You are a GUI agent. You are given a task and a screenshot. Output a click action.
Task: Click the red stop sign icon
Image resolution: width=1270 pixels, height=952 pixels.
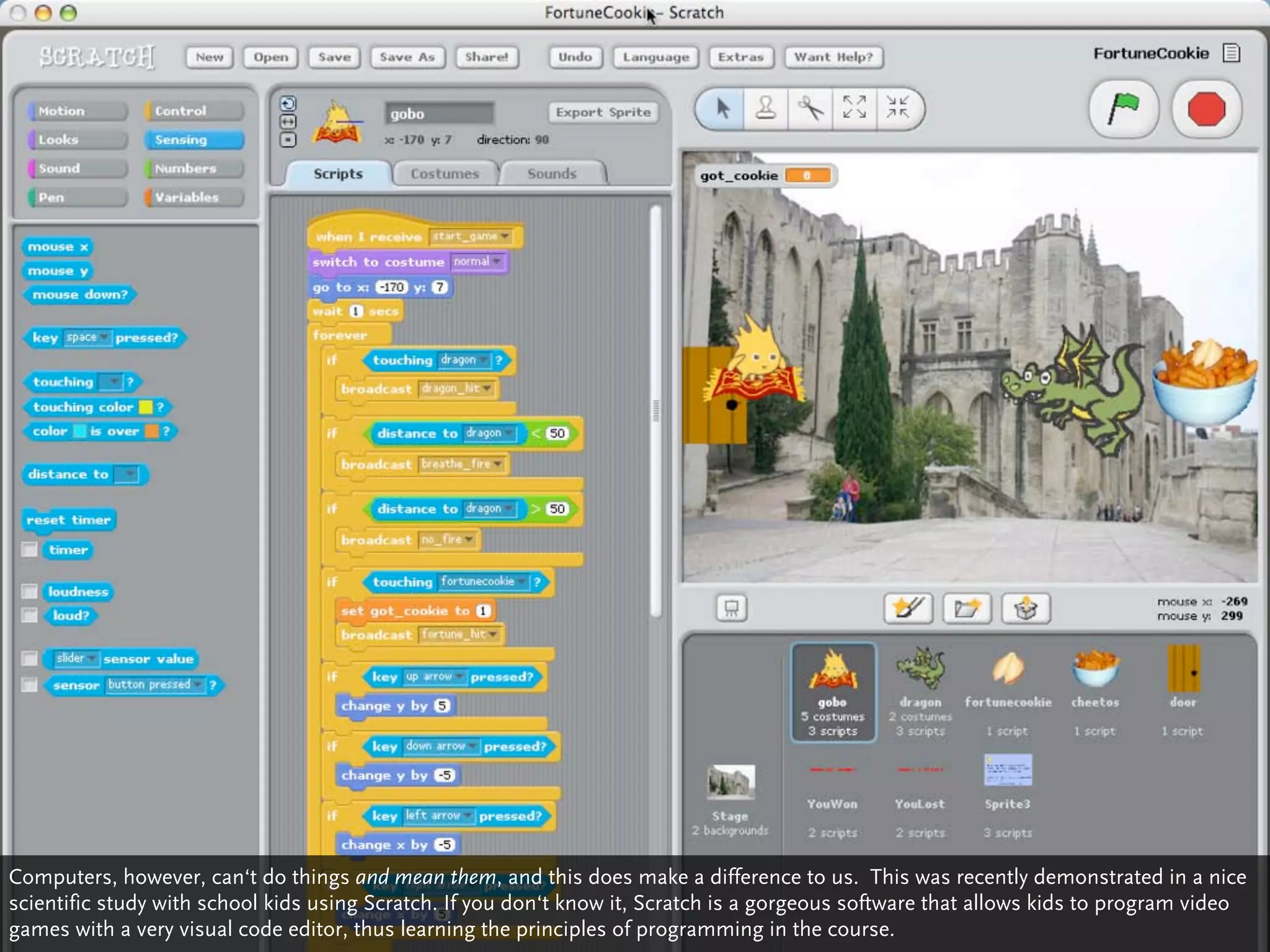pos(1206,109)
